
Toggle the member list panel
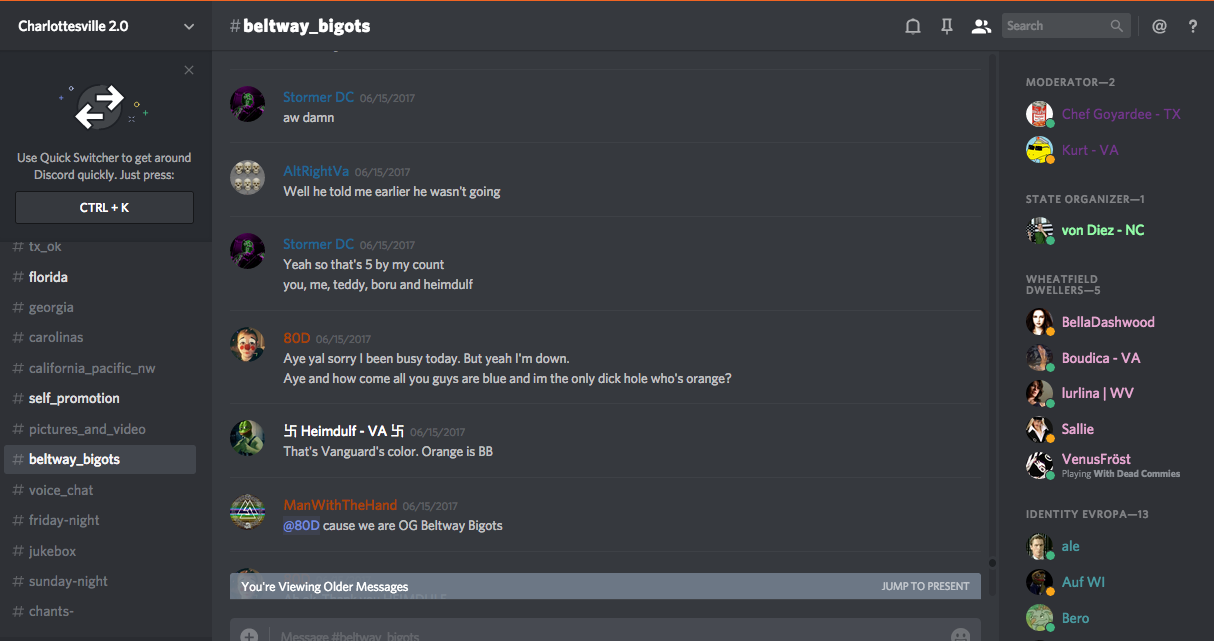980,27
